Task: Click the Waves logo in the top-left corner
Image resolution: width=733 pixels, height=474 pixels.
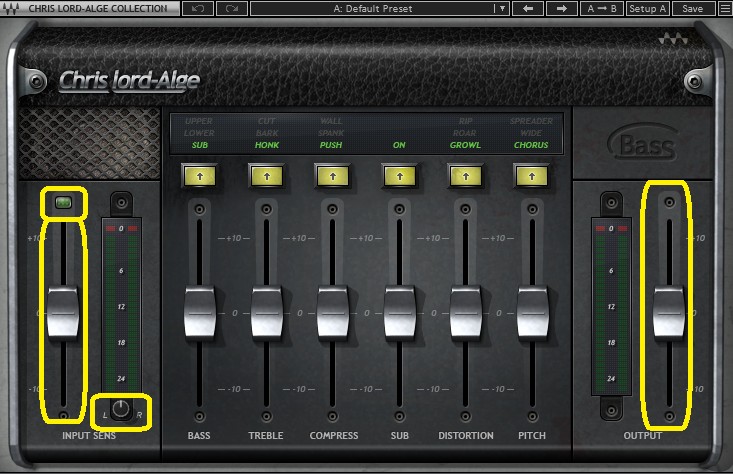Action: (11, 8)
